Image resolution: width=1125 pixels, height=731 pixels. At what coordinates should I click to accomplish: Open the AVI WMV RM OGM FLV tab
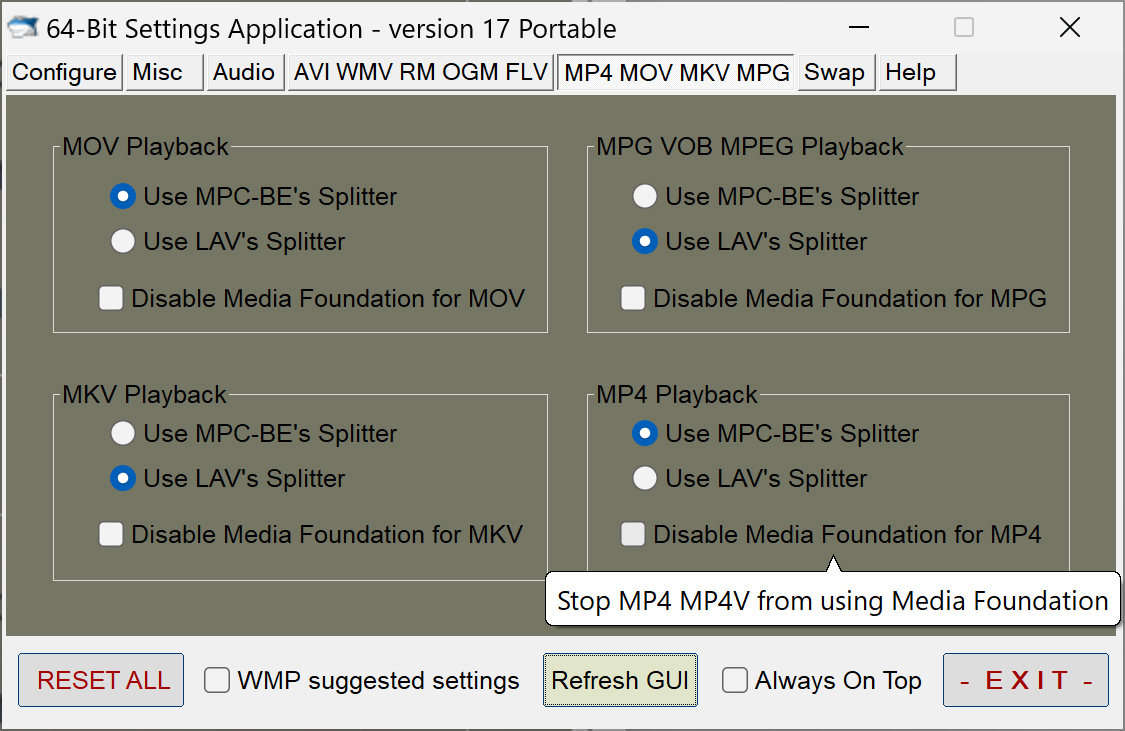[420, 72]
